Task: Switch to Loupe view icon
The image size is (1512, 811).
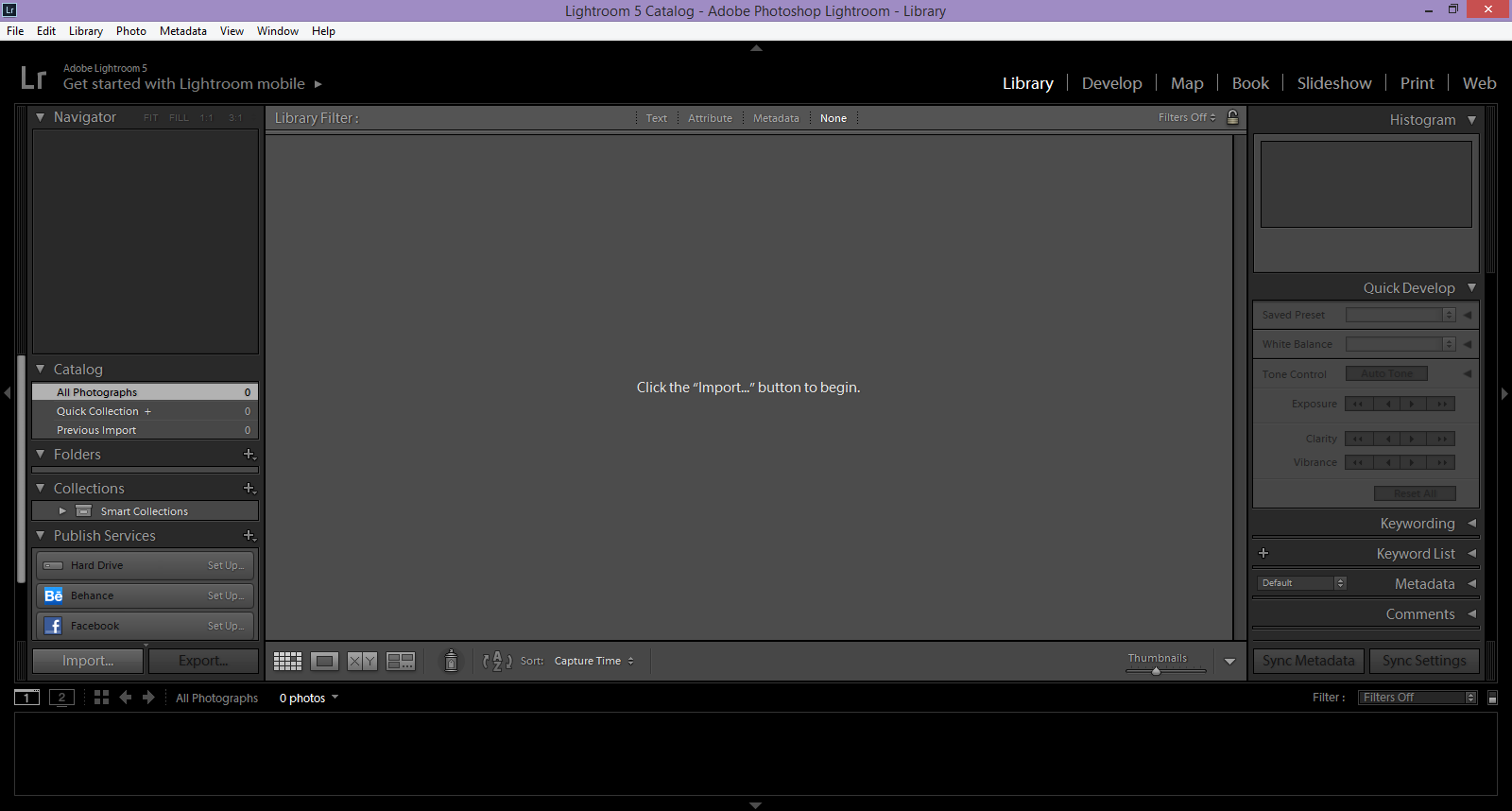Action: pos(324,662)
